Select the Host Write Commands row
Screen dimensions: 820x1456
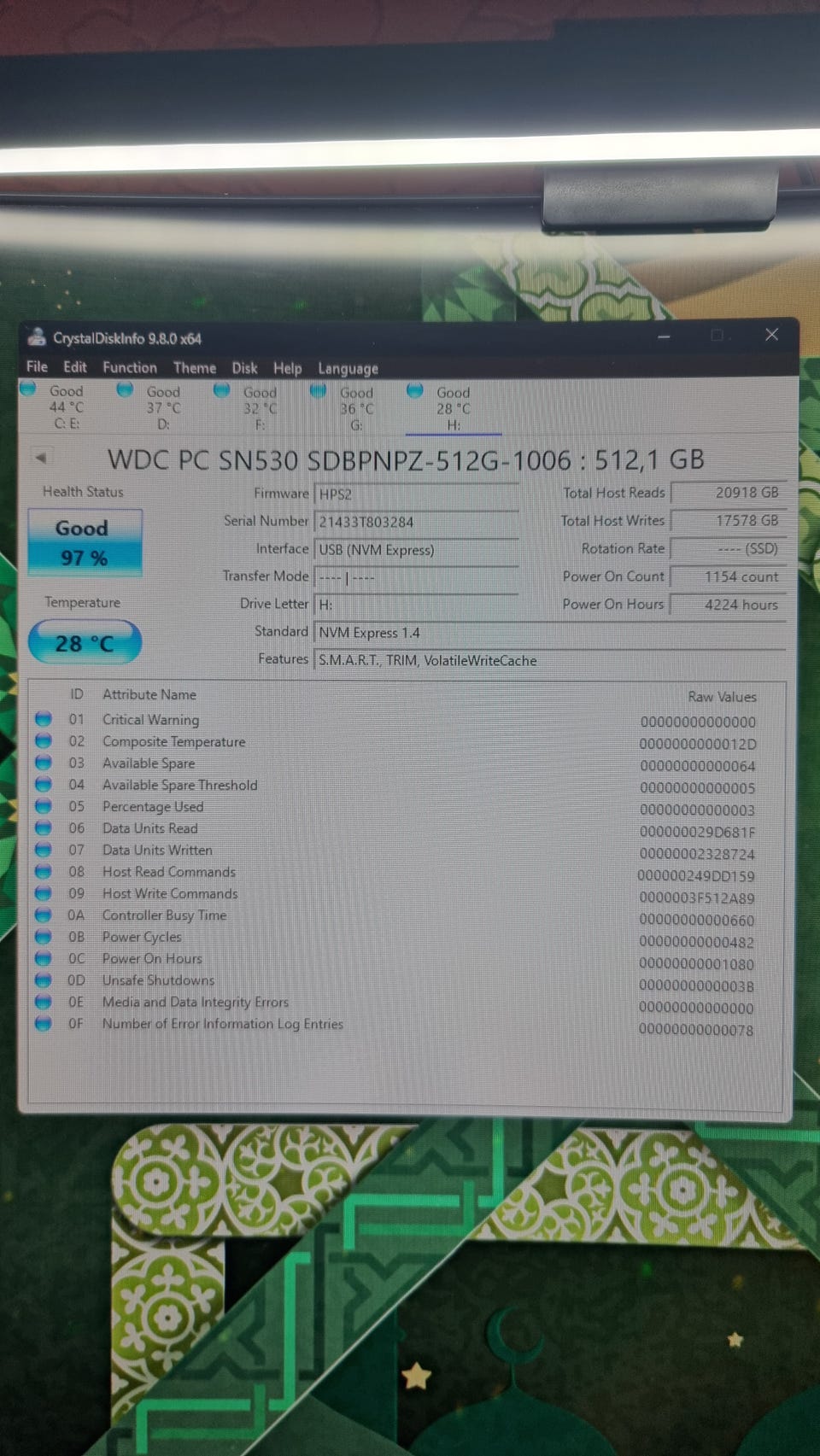pos(407,894)
